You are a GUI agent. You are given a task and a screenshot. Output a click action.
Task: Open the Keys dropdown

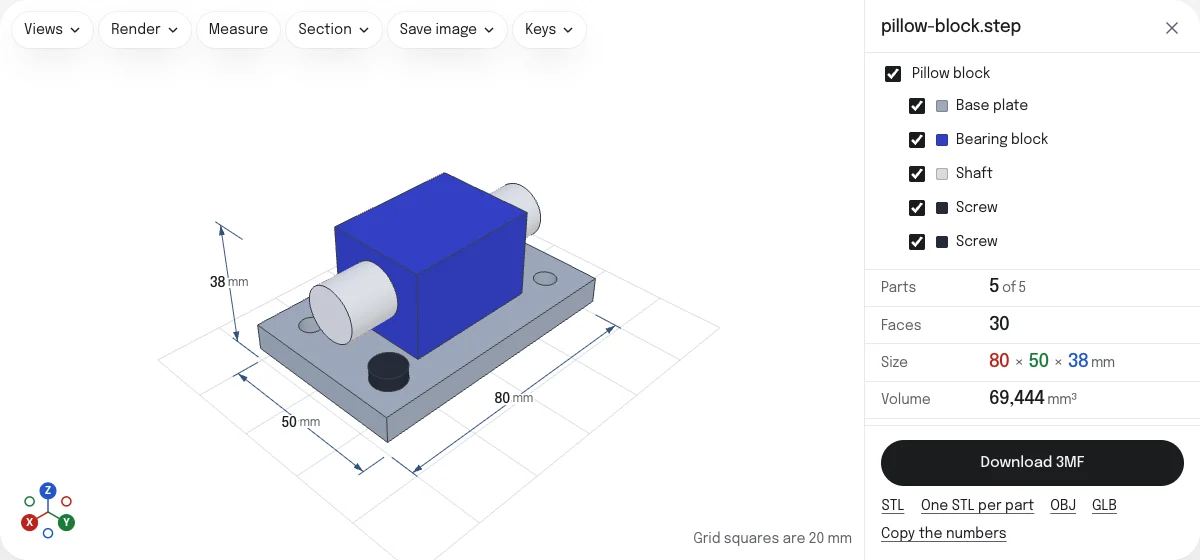549,29
